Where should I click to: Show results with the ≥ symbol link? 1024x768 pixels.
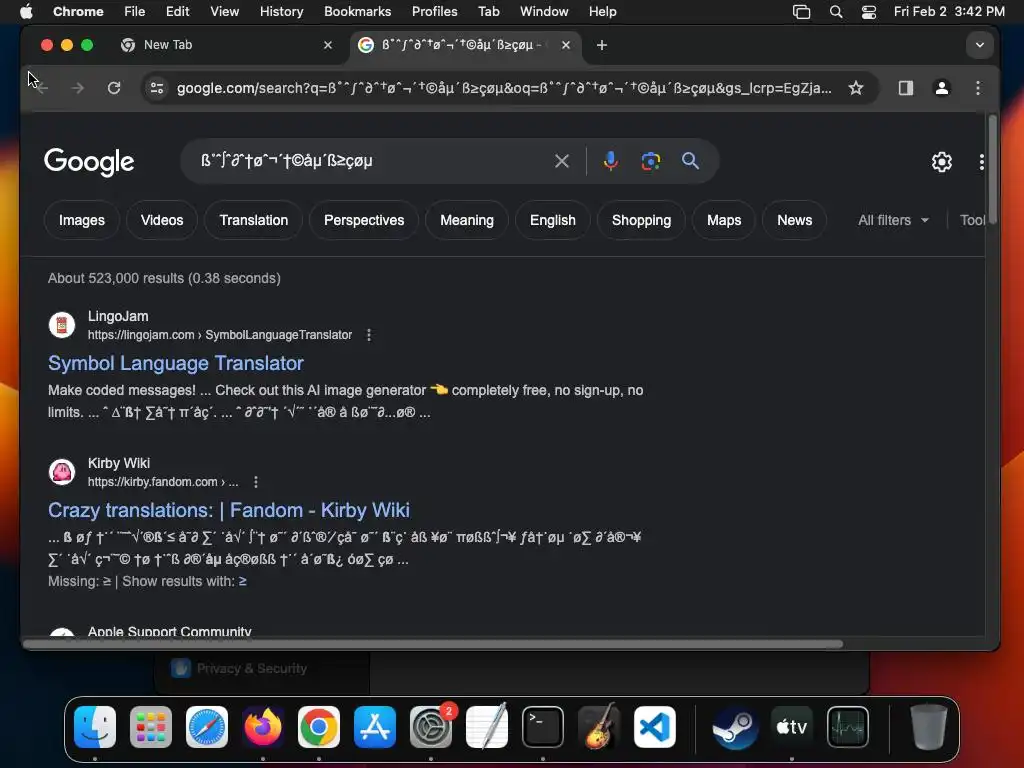tap(242, 581)
